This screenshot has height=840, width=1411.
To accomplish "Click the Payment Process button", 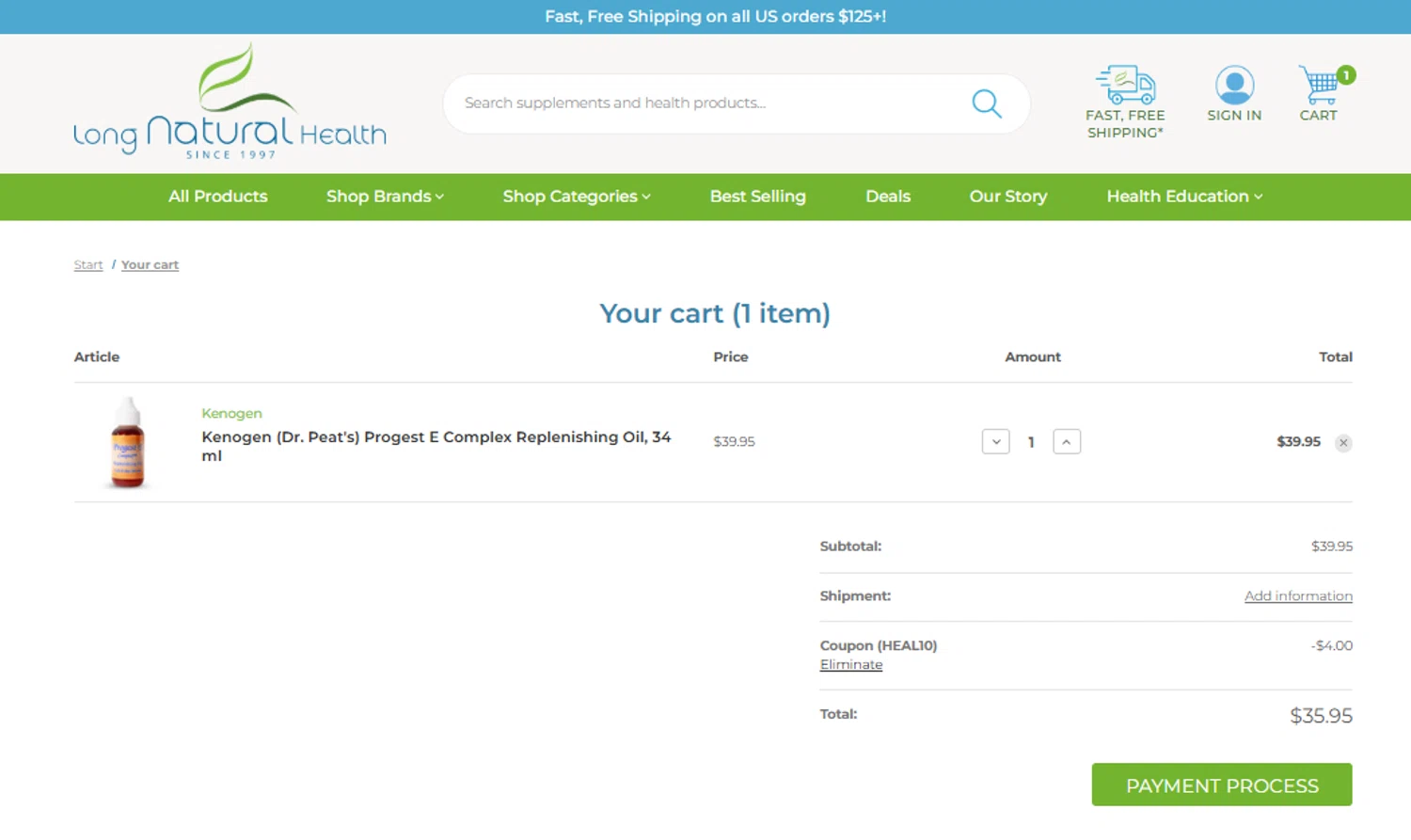I will (1222, 785).
